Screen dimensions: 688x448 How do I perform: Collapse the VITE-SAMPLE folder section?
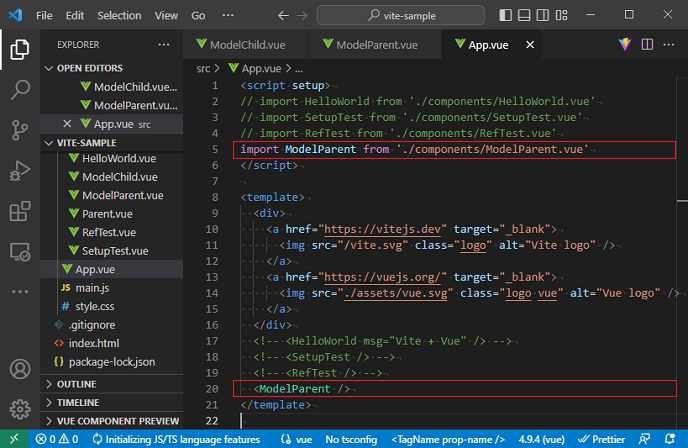pos(112,143)
